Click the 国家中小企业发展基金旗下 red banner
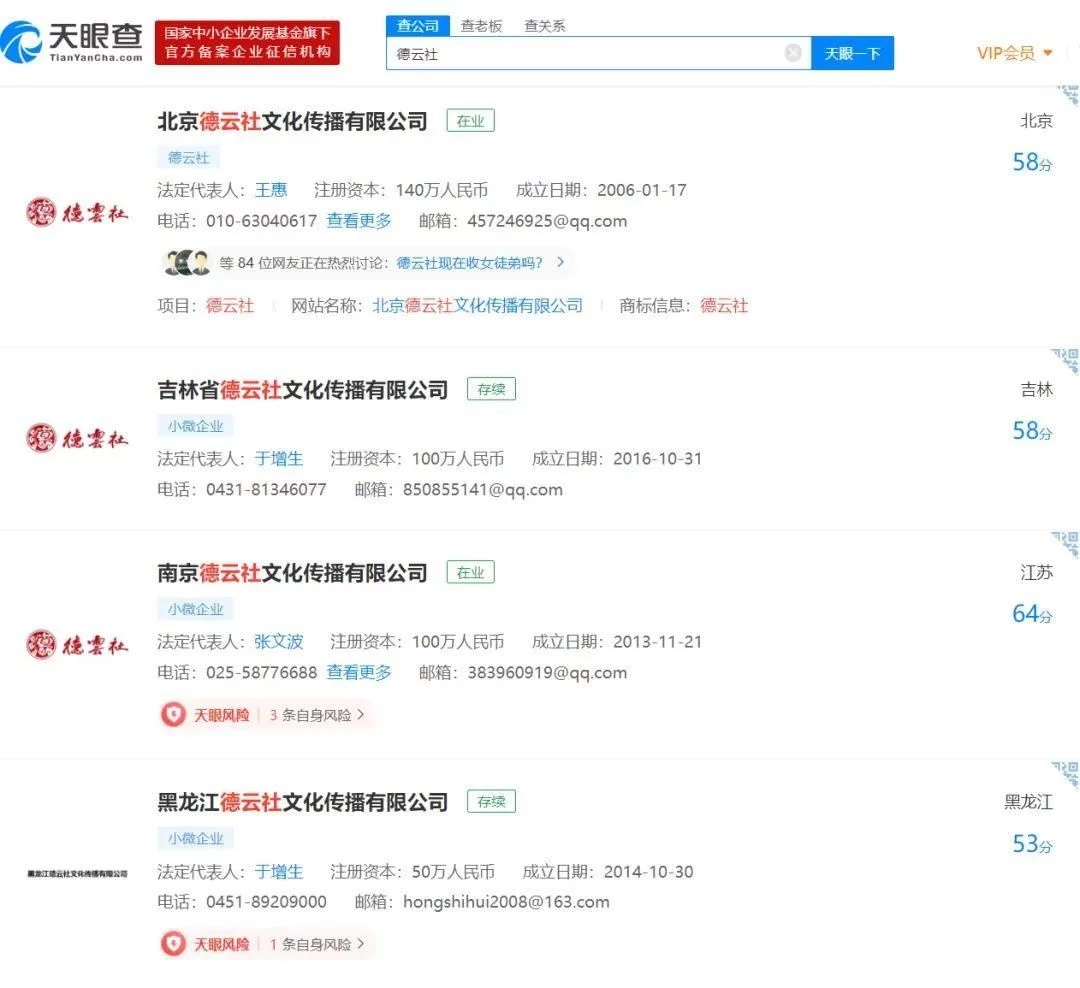 247,42
